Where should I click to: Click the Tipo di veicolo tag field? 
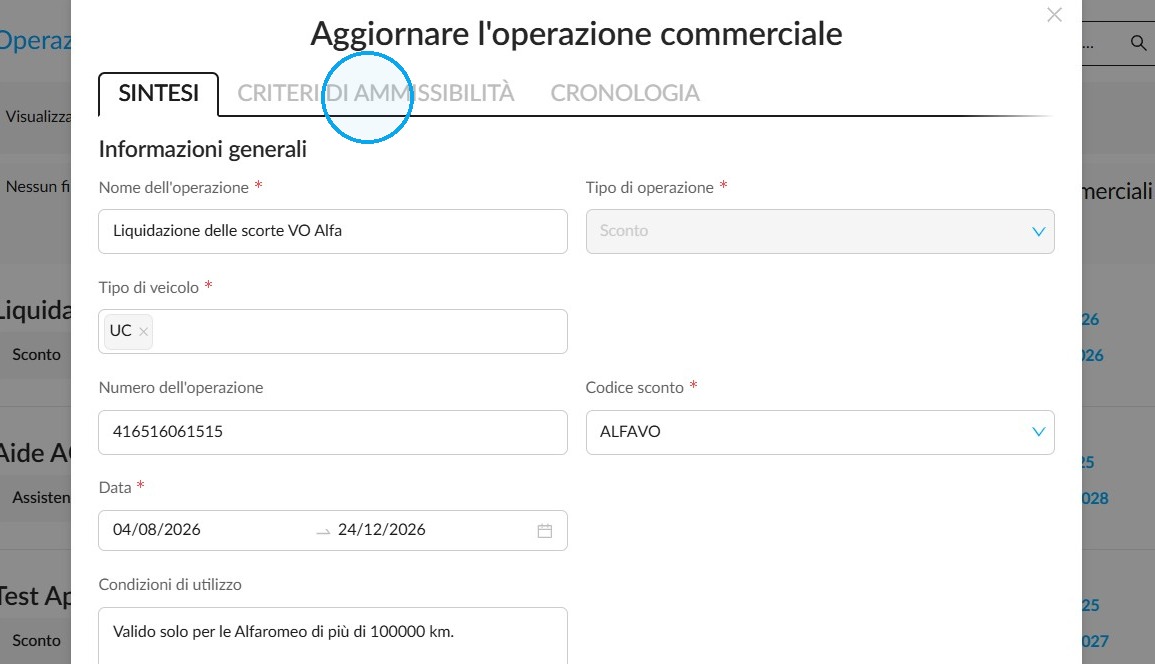[333, 332]
